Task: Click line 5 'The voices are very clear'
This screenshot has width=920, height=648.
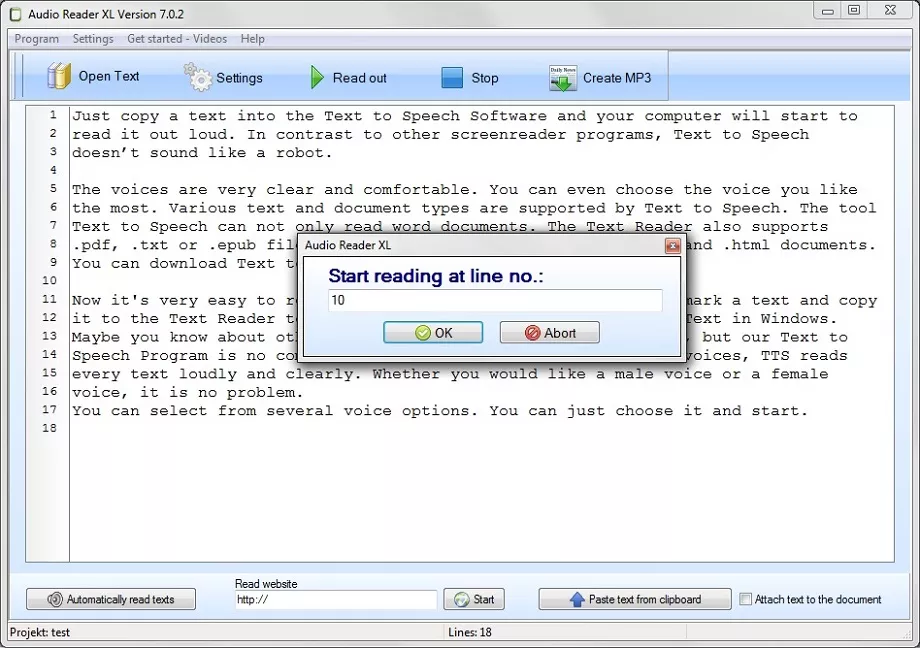Action: (465, 190)
